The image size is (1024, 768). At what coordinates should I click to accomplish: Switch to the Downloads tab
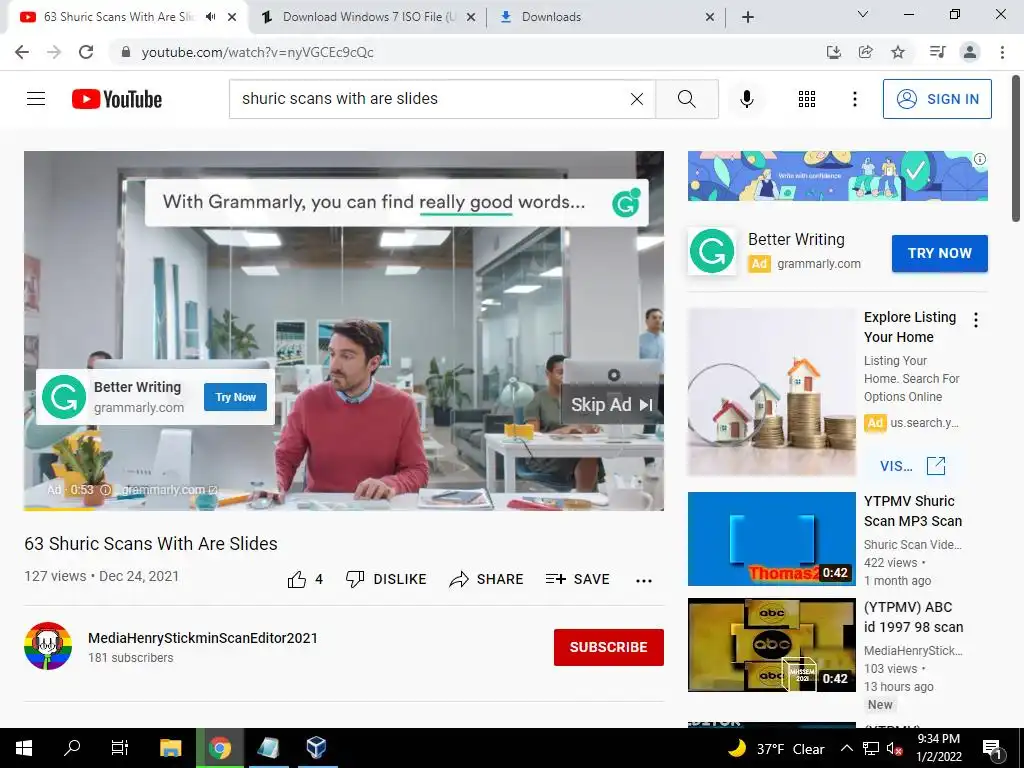(606, 17)
